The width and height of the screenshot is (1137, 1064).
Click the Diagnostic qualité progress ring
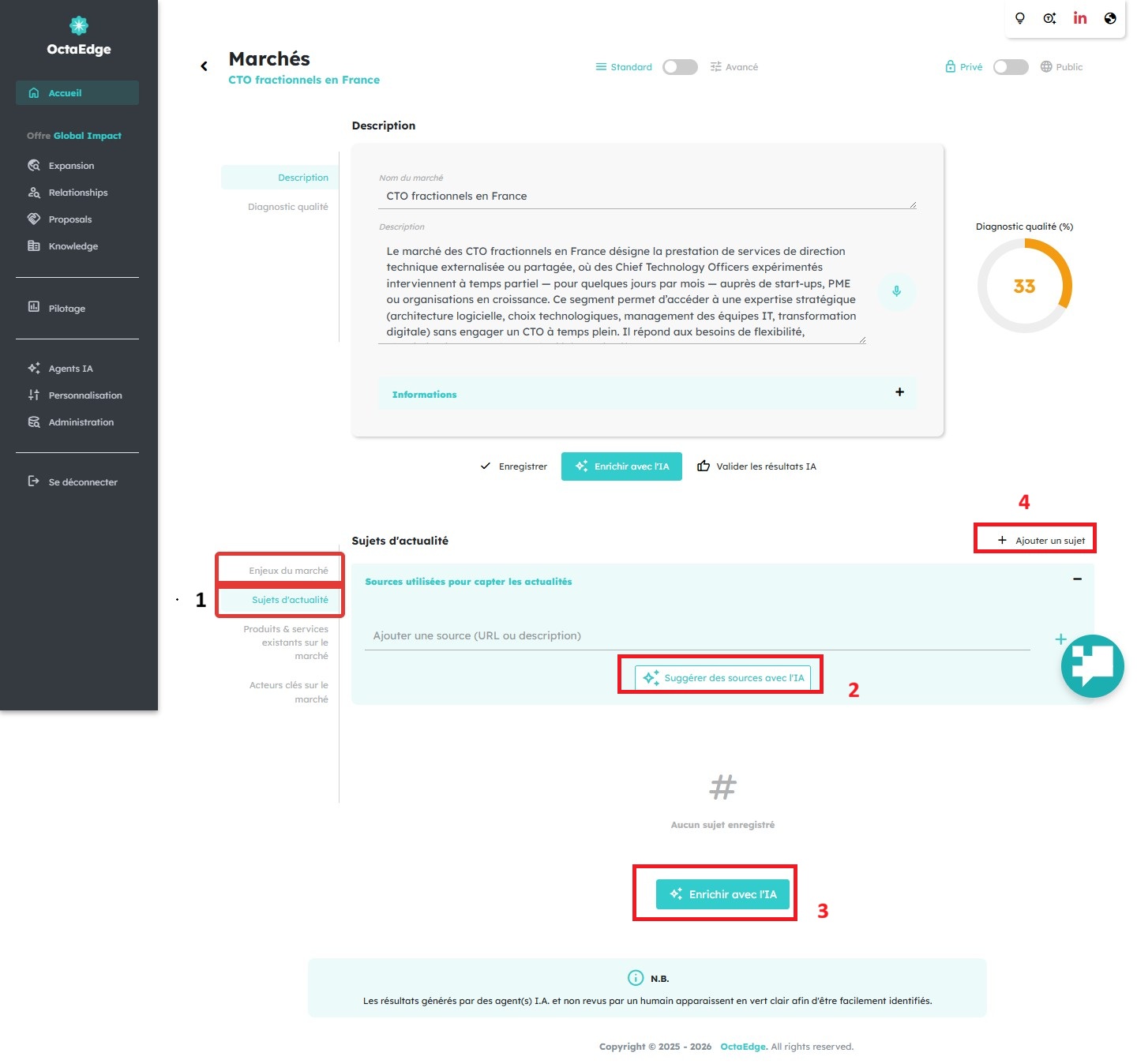pyautogui.click(x=1024, y=286)
